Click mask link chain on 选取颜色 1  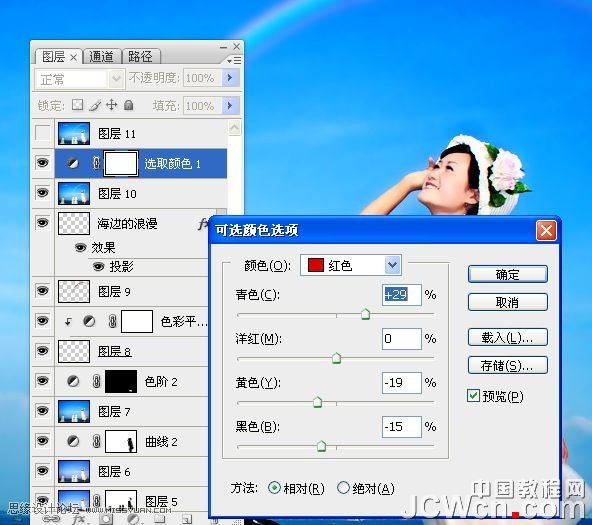click(x=96, y=163)
